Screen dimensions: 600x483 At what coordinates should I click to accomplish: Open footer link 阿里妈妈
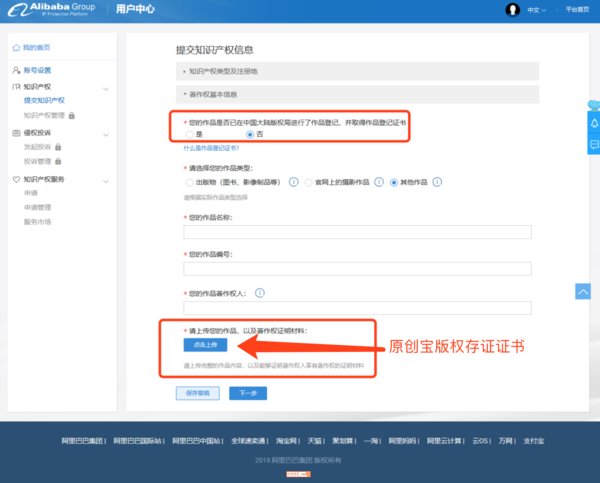click(402, 441)
